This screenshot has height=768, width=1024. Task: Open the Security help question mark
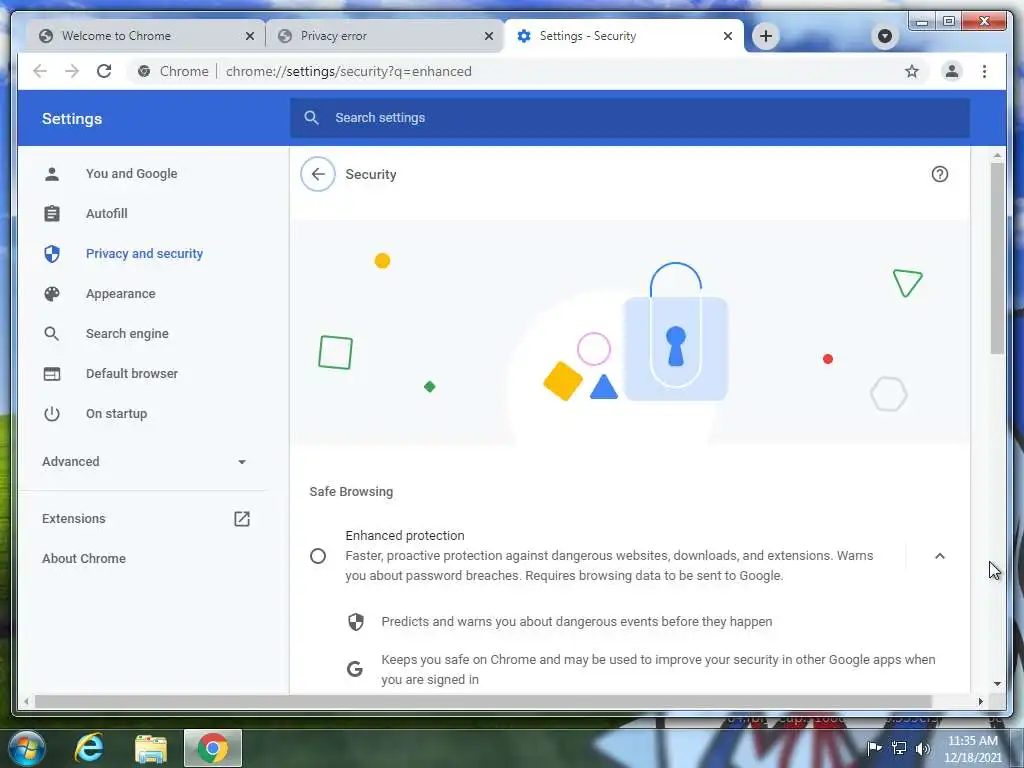click(x=940, y=174)
